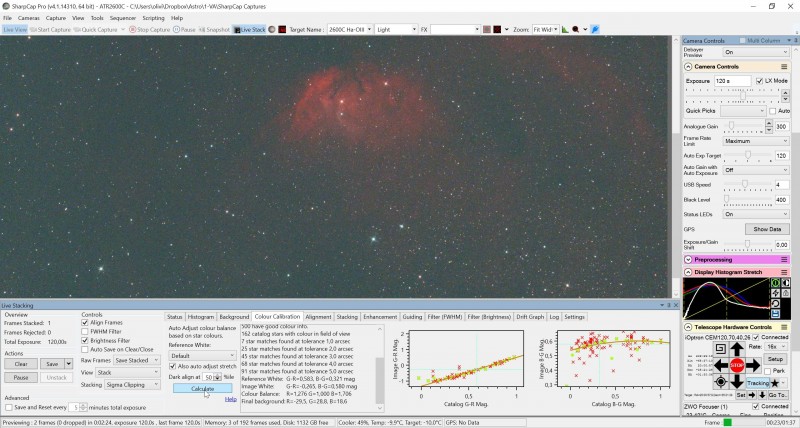
Task: Click the lightning auto-stretch icon
Action: (775, 293)
